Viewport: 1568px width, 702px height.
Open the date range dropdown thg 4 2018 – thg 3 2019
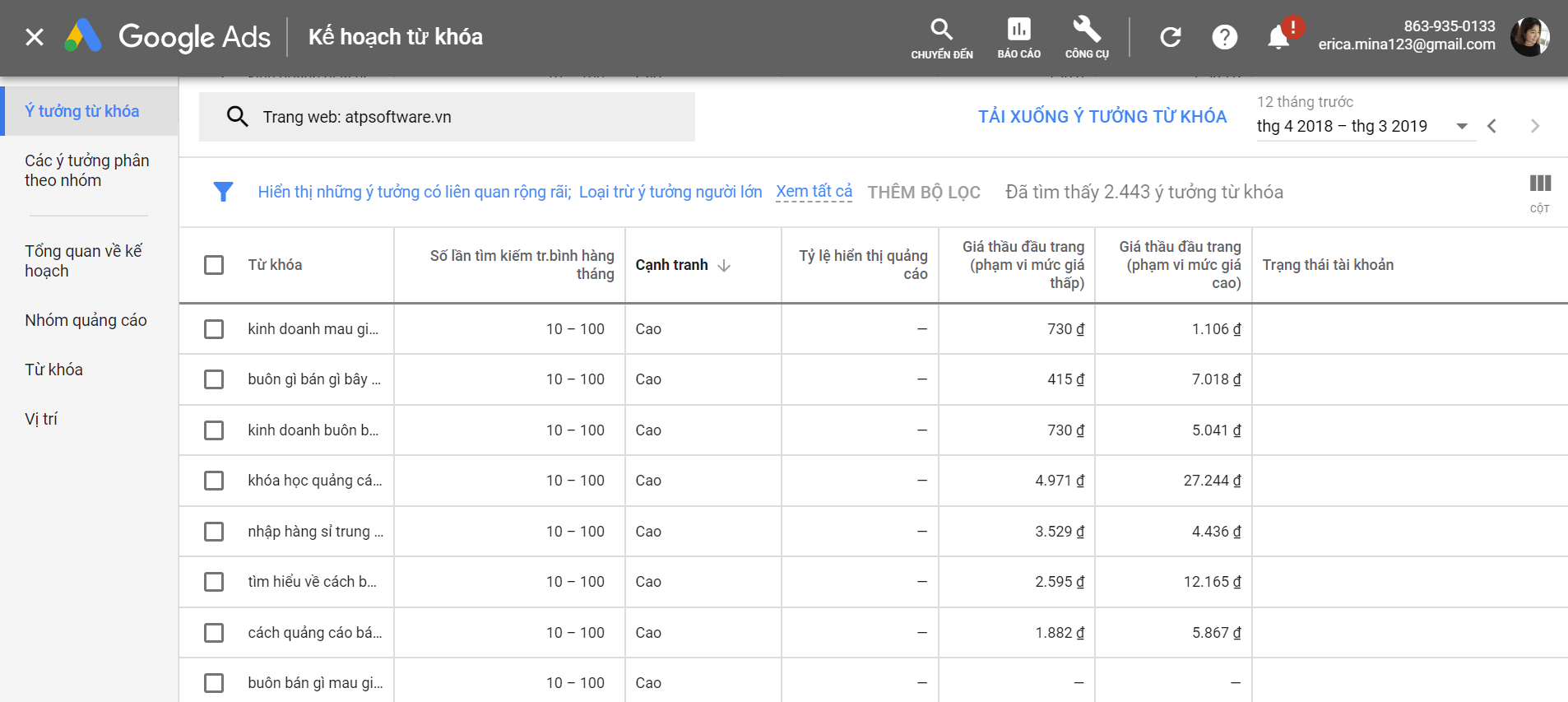tap(1366, 126)
